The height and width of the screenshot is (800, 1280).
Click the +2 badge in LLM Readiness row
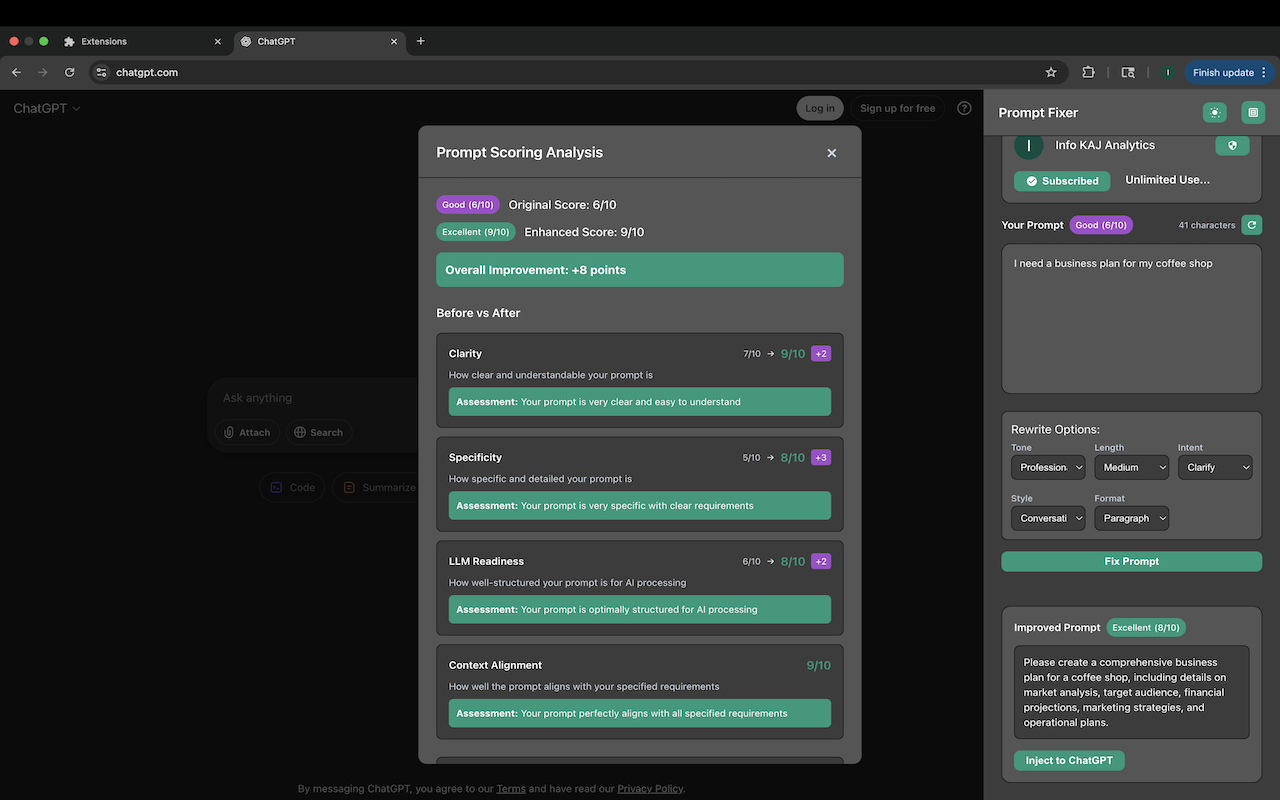pos(821,562)
